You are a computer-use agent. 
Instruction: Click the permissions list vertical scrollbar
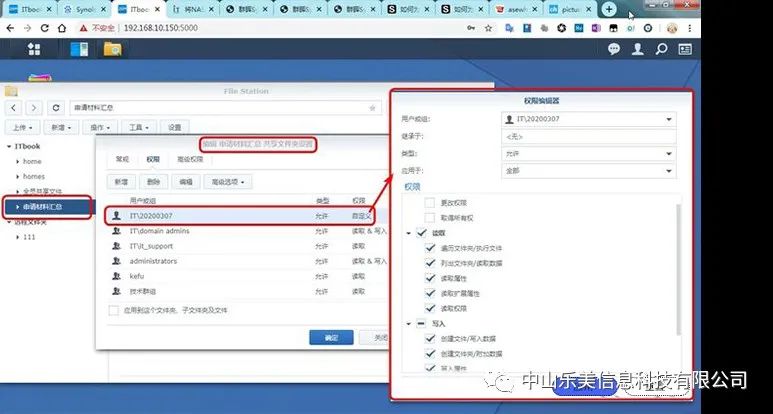(x=680, y=269)
